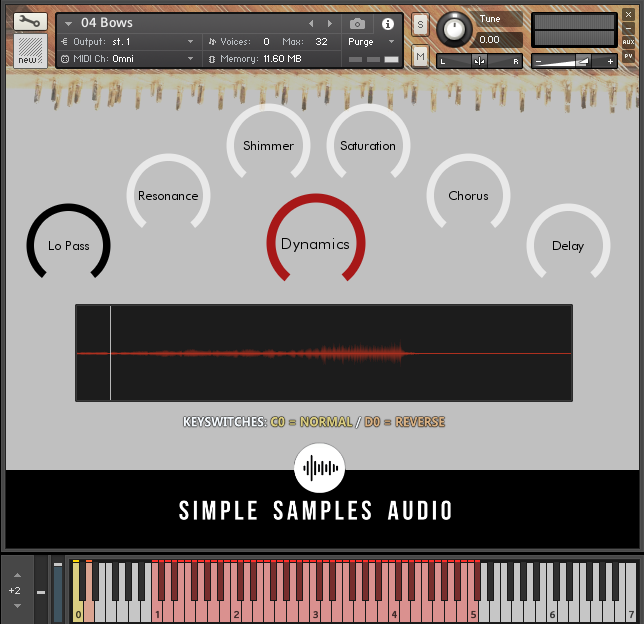
Task: Solo the instrument with S button
Action: [420, 25]
